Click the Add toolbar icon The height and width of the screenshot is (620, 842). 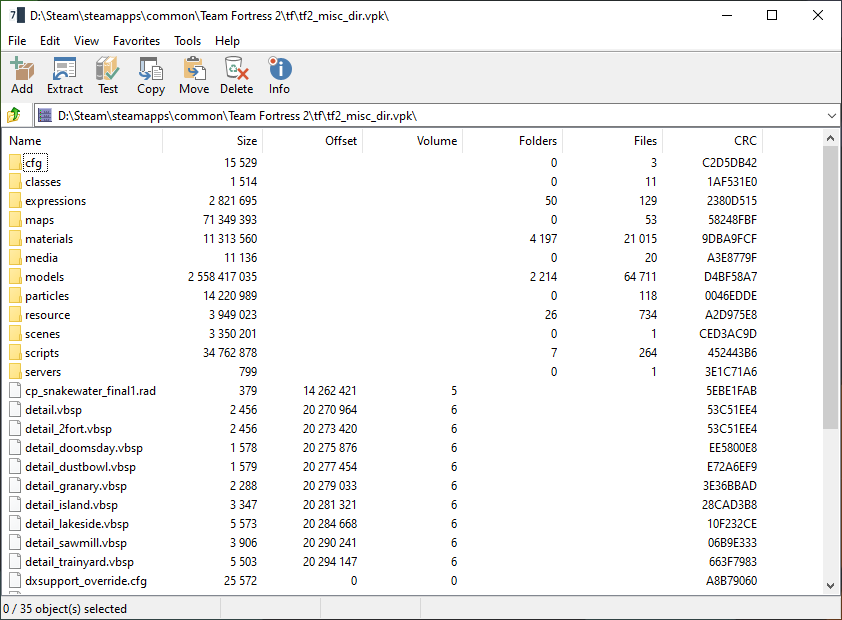[x=22, y=76]
